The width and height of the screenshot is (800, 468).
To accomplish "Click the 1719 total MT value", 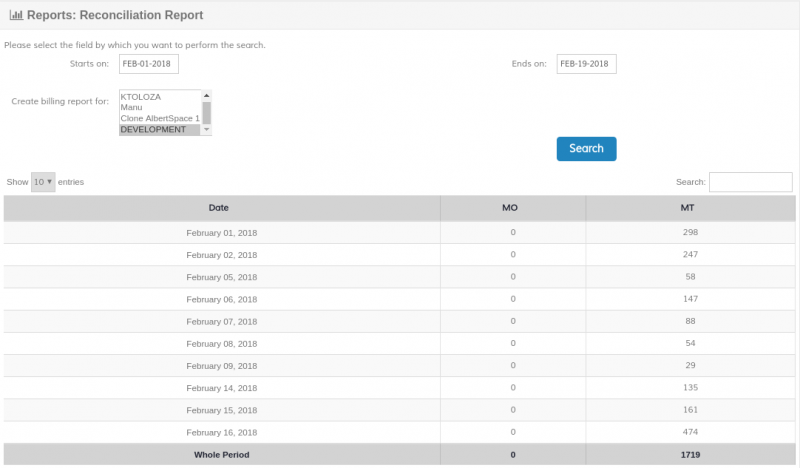I will [689, 455].
